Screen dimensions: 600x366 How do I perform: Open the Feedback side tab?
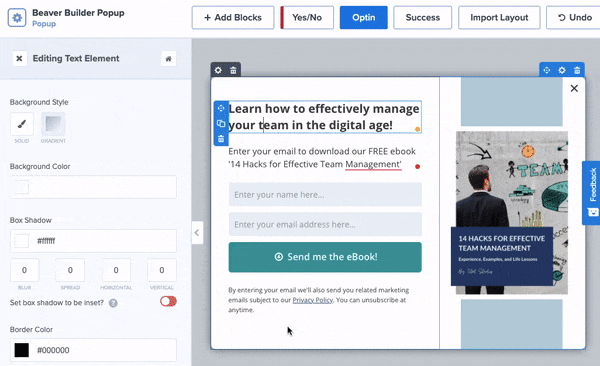click(592, 193)
